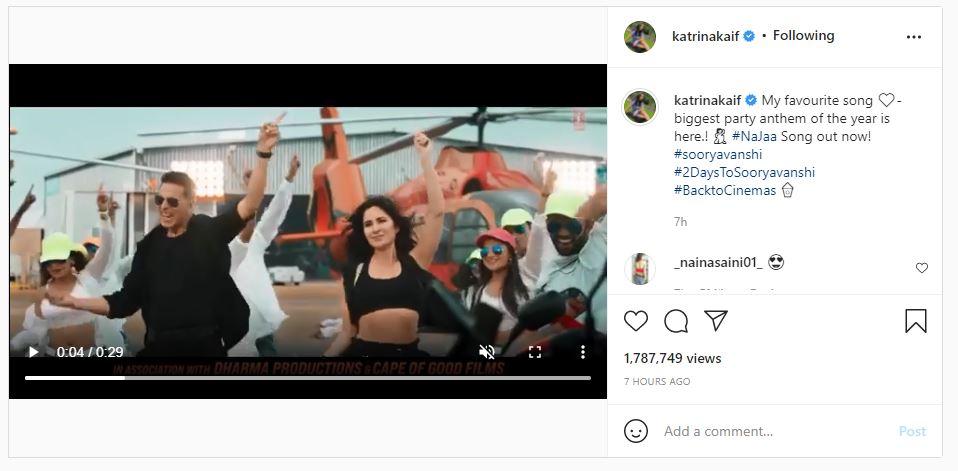Like the _nainasaini01_ comment
The width and height of the screenshot is (958, 471).
[x=922, y=268]
